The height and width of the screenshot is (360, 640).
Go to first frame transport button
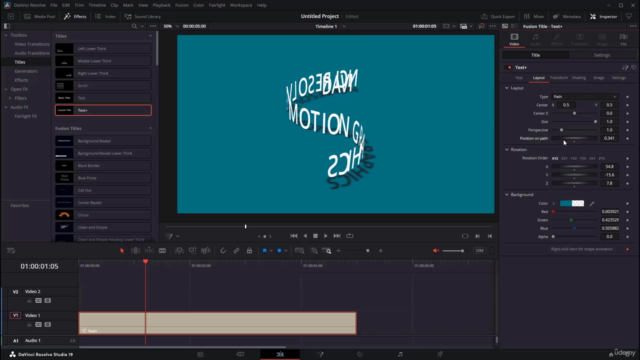click(294, 236)
